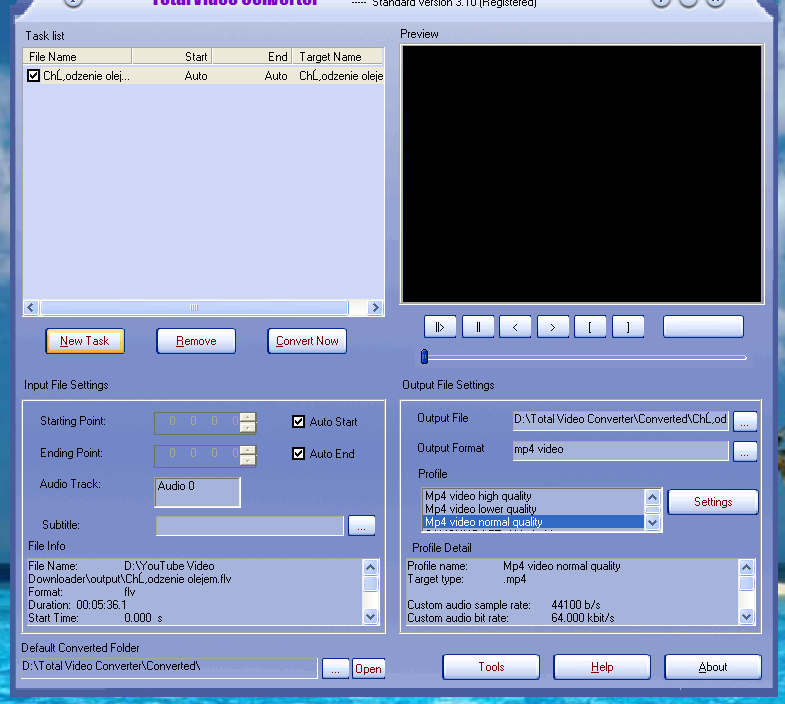Pause the preview playback
Image resolution: width=785 pixels, height=704 pixels.
[478, 327]
